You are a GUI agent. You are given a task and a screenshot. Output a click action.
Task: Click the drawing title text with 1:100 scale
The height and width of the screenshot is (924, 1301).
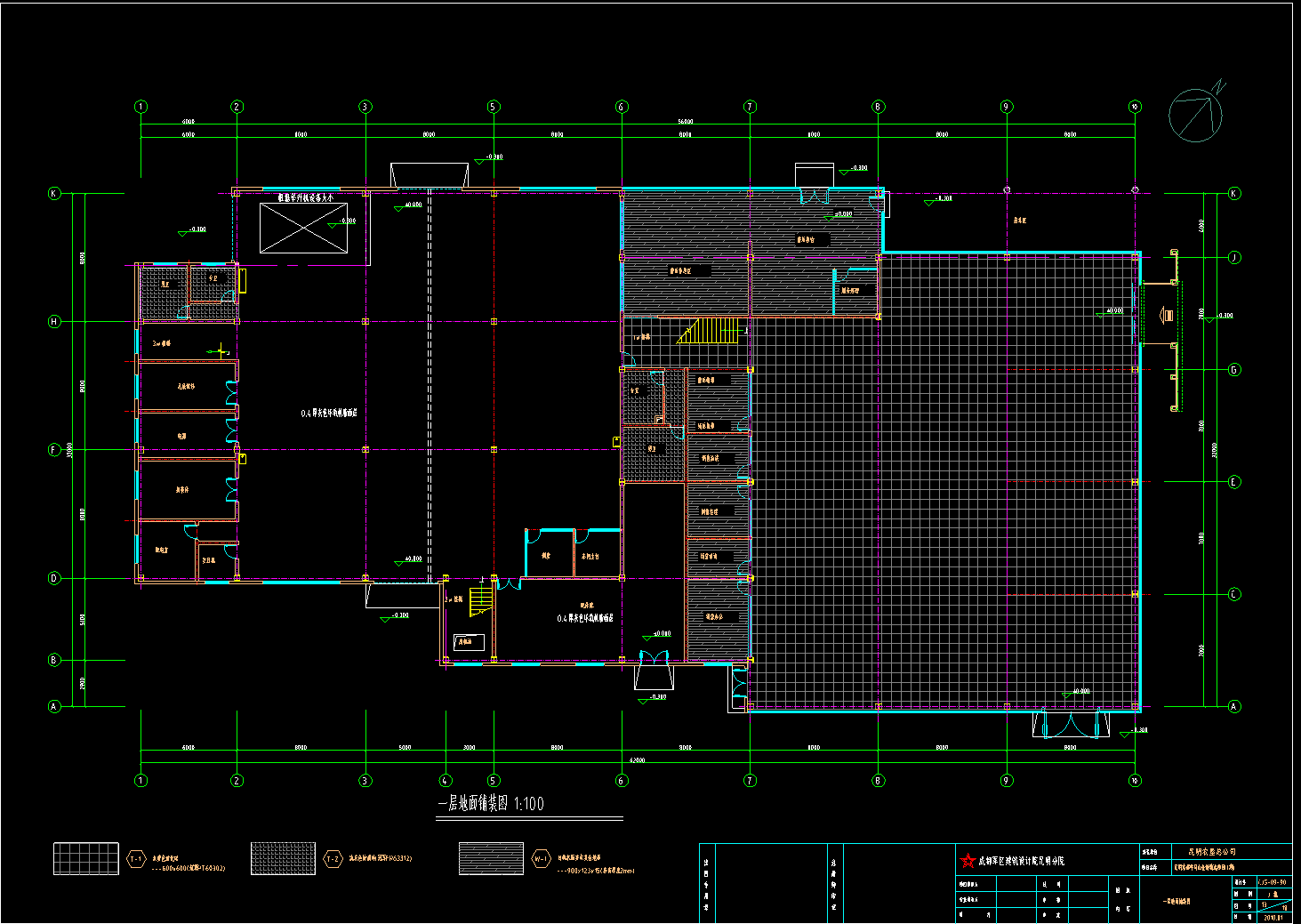(490, 804)
